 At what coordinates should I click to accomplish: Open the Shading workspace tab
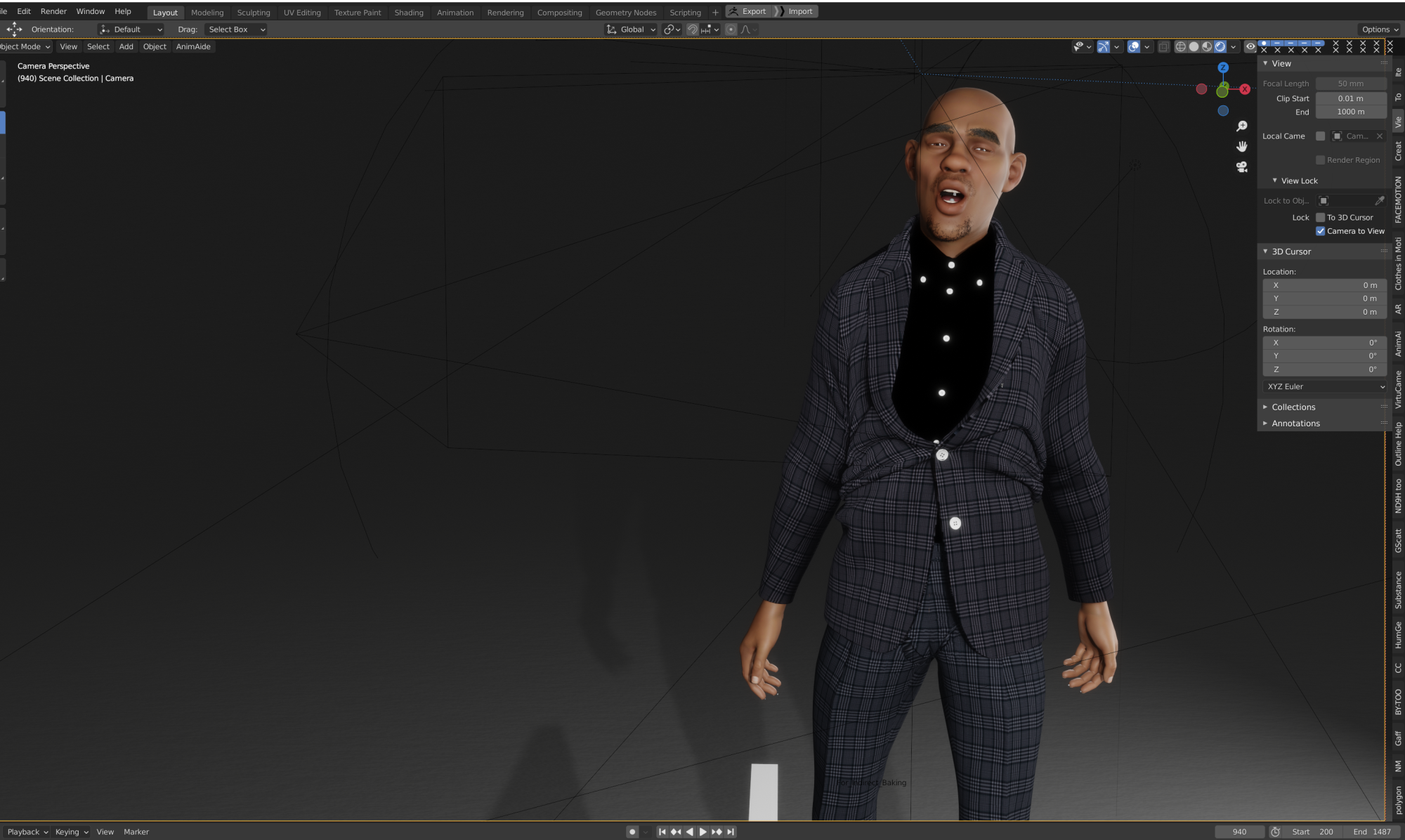point(409,13)
